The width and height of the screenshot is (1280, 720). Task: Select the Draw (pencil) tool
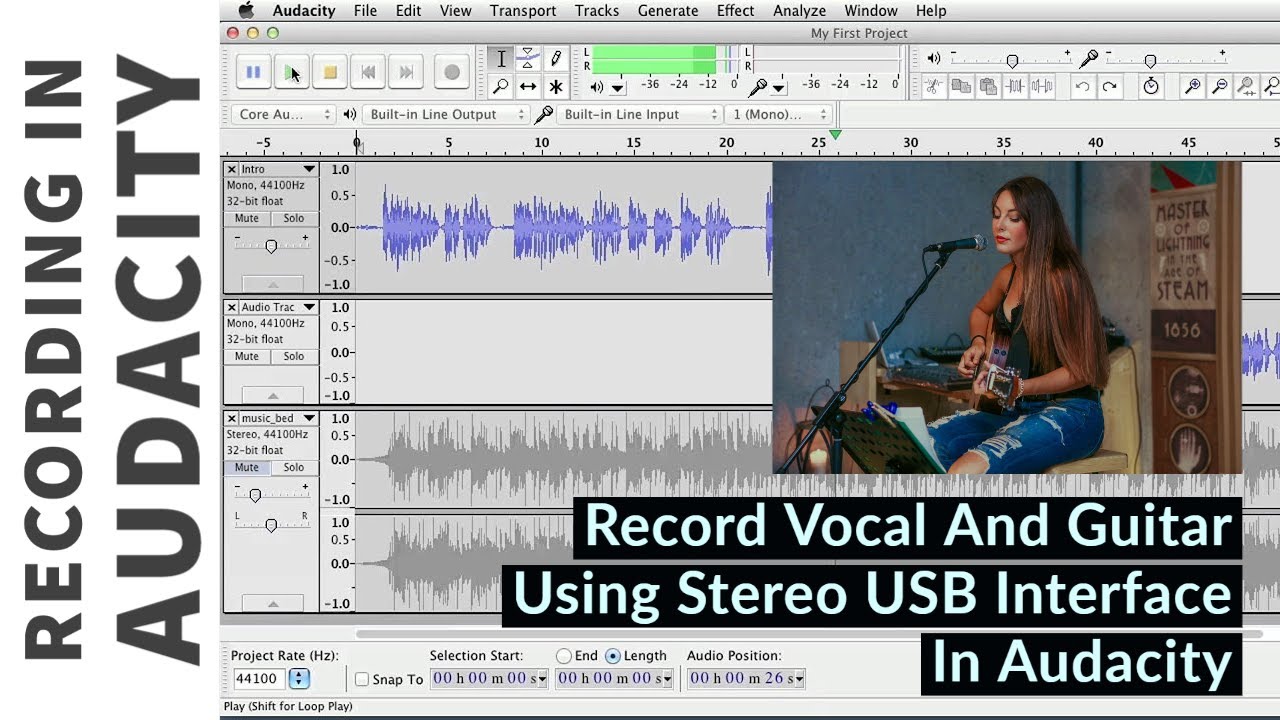(556, 59)
